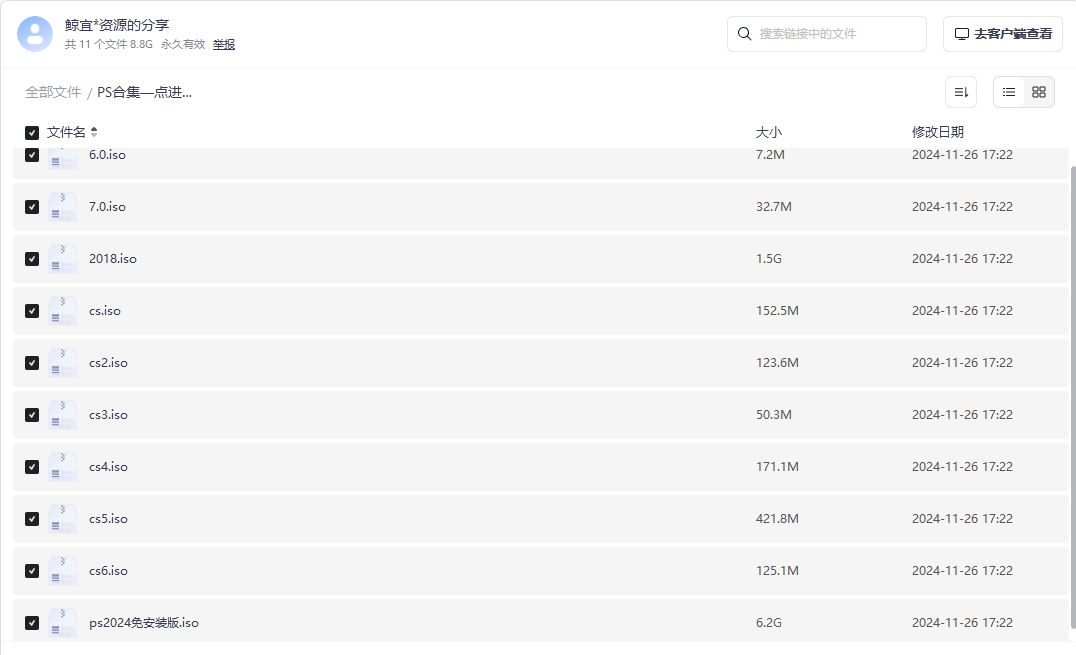Screen dimensions: 1076x655
Task: Click the ps2024免安装版.iso file icon
Action: pyautogui.click(x=62, y=623)
